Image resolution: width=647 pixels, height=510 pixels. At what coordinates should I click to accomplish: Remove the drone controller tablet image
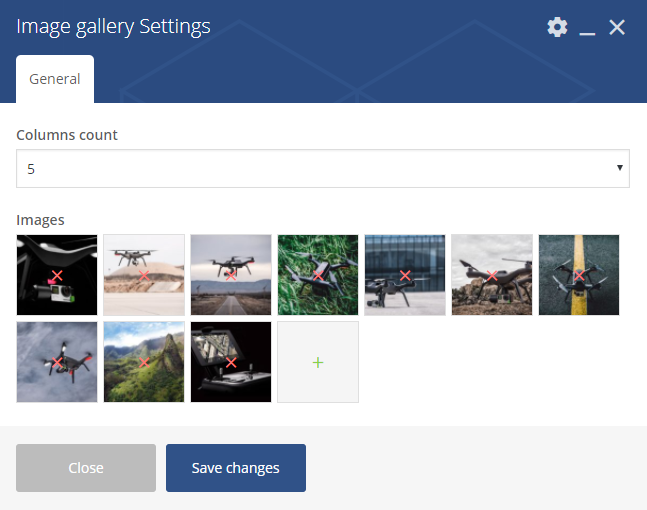click(x=231, y=362)
